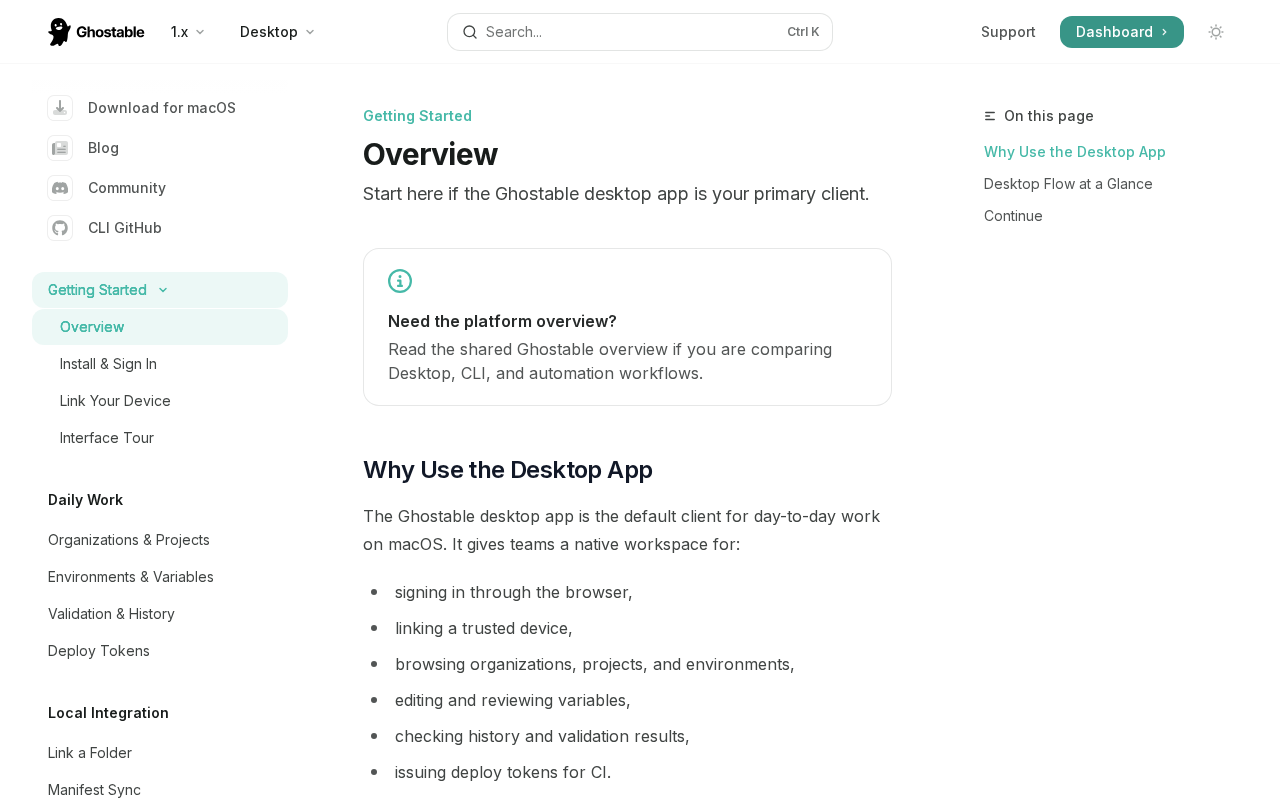Toggle the light/dark theme switch
Viewport: 1280px width, 800px height.
pos(1216,32)
